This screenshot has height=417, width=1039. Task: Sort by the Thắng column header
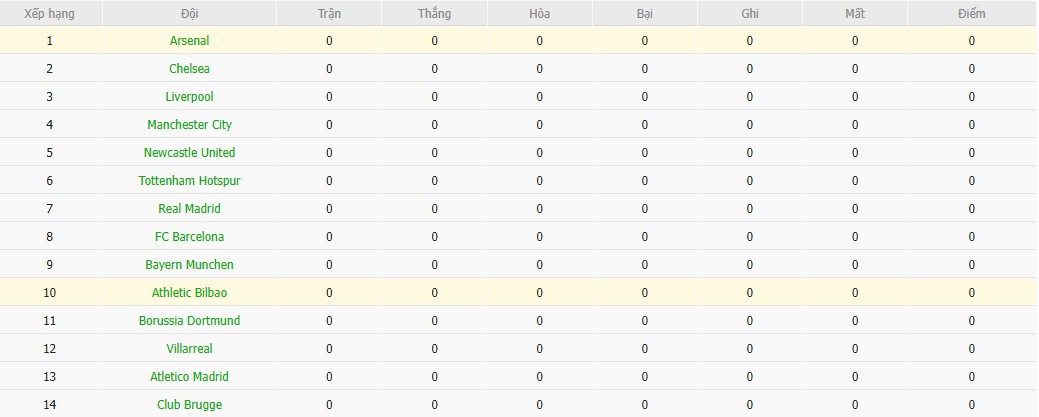click(x=435, y=14)
